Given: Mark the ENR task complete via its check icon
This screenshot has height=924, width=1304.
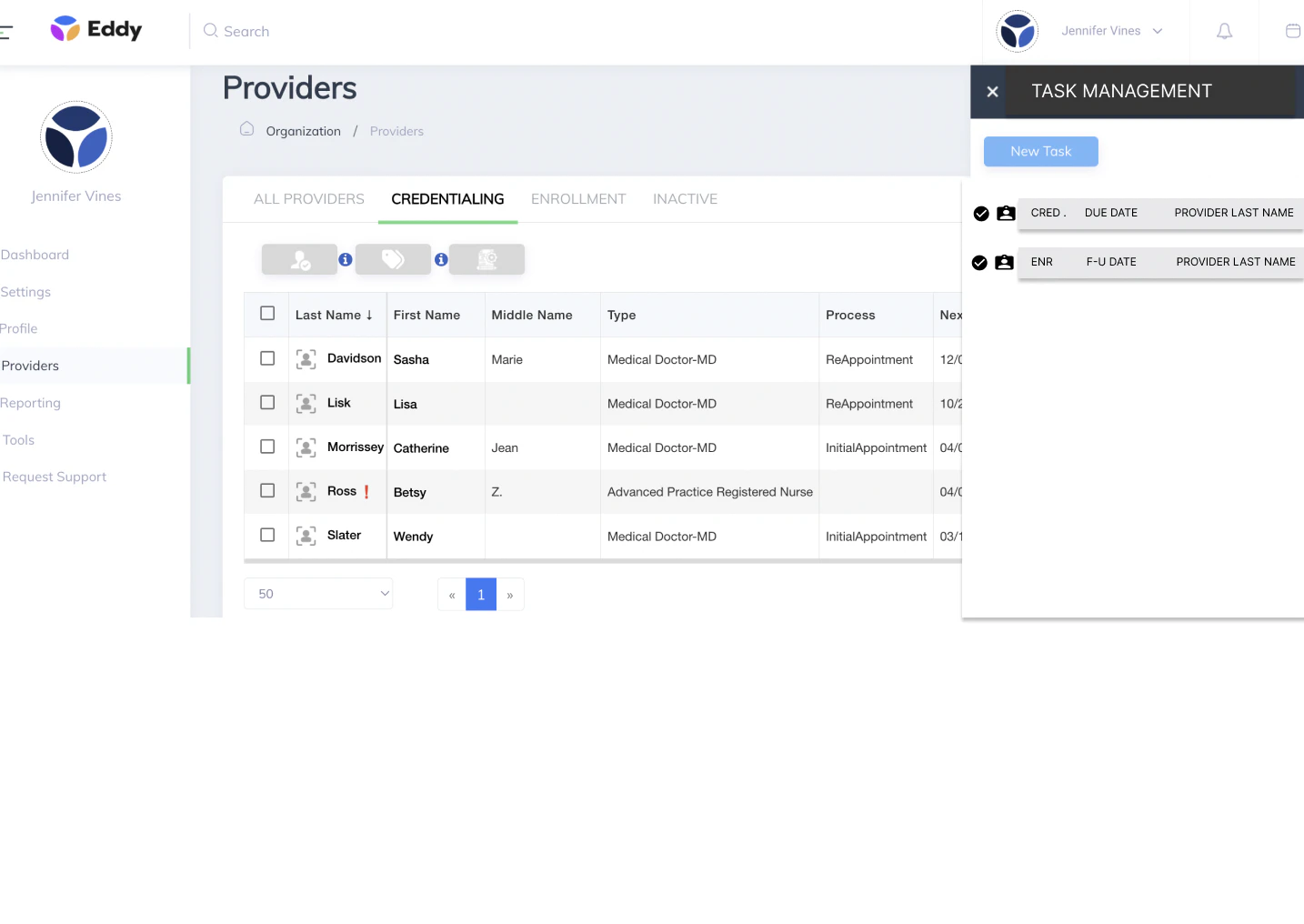Looking at the screenshot, I should (979, 263).
